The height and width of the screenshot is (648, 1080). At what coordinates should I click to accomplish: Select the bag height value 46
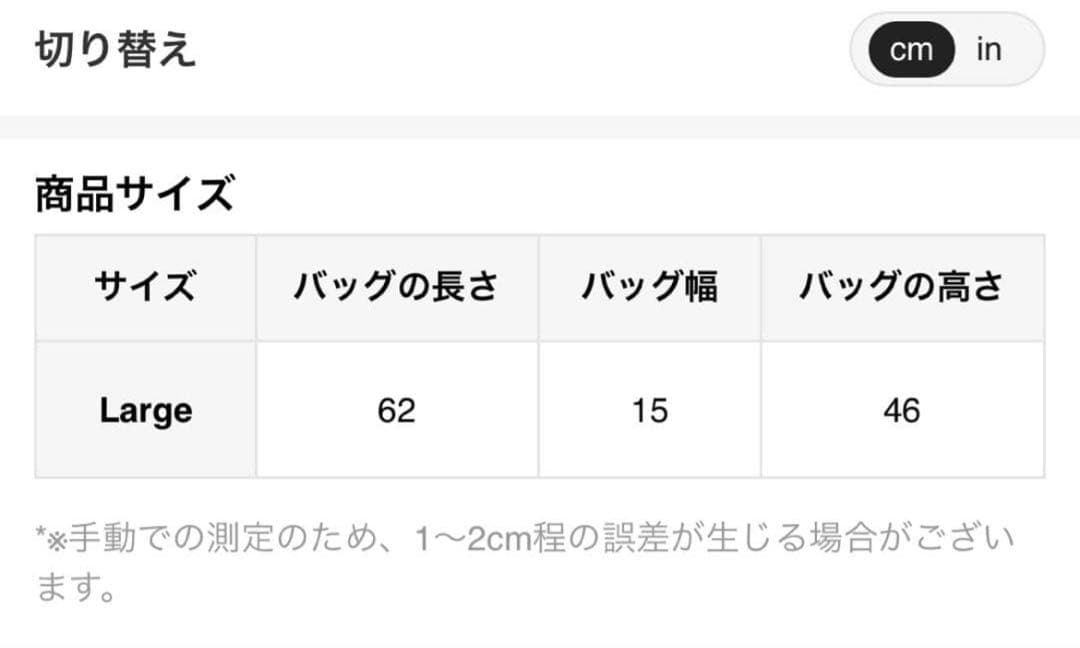click(901, 410)
